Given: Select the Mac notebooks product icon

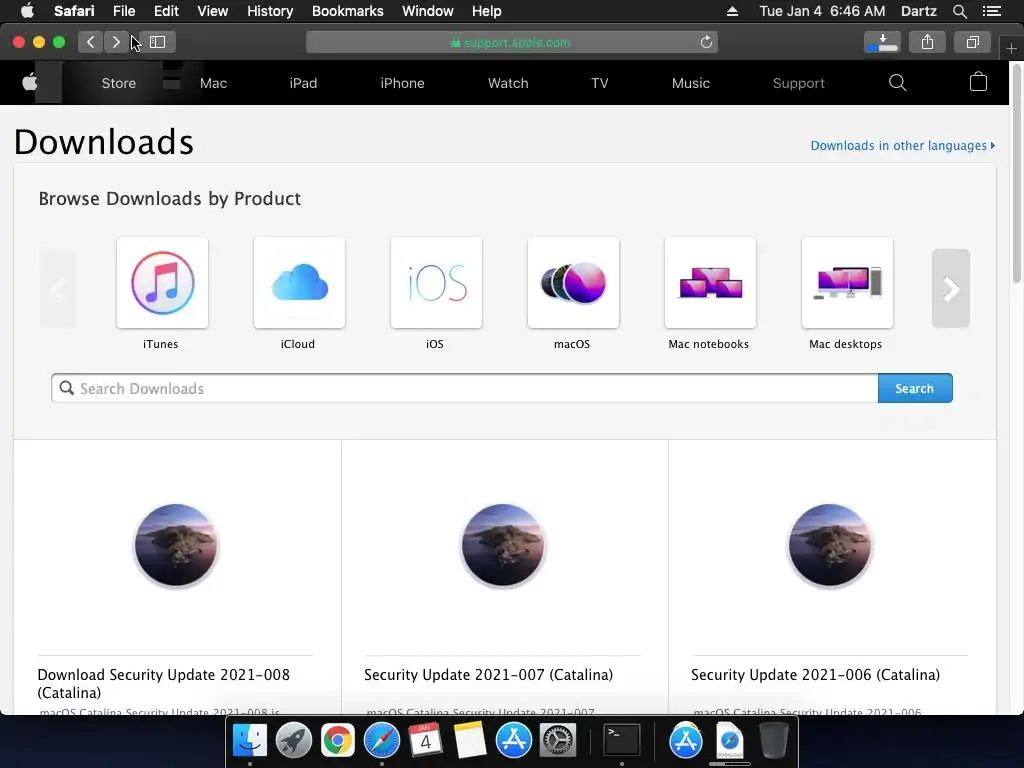Looking at the screenshot, I should point(711,283).
